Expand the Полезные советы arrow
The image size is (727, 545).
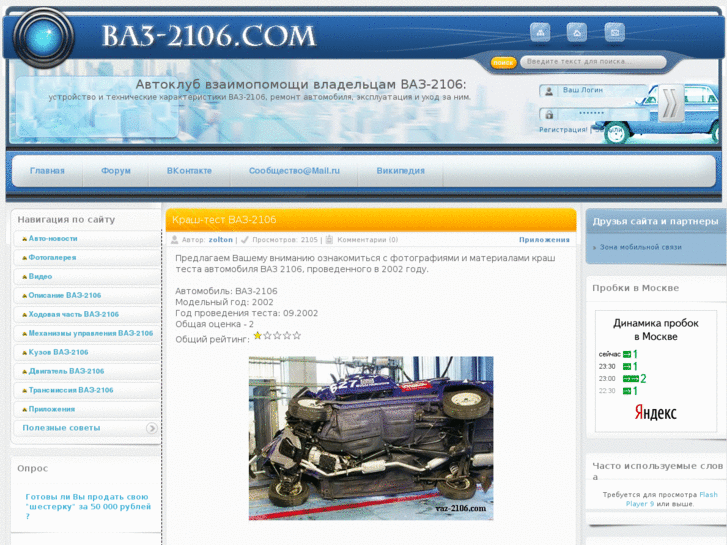pos(151,428)
